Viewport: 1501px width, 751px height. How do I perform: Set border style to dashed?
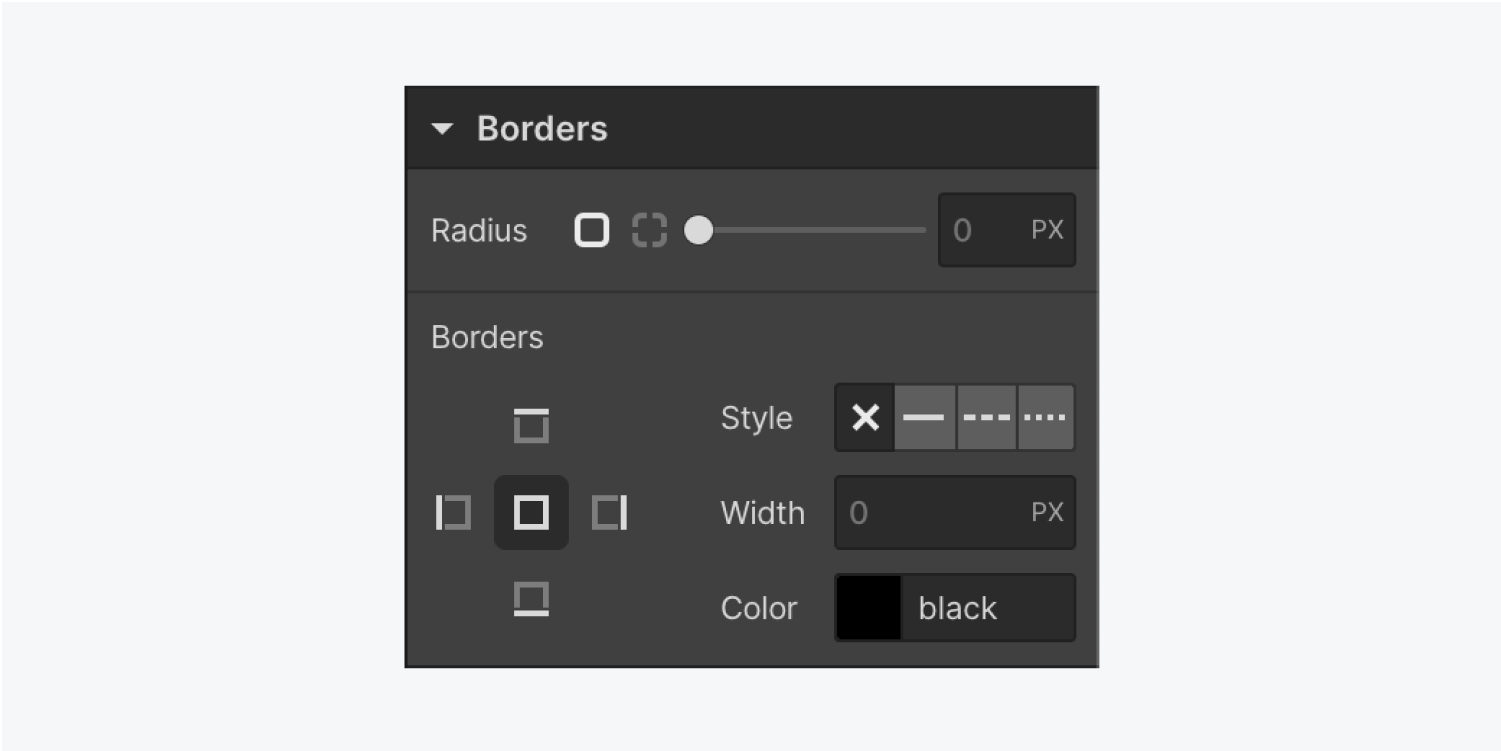[987, 417]
